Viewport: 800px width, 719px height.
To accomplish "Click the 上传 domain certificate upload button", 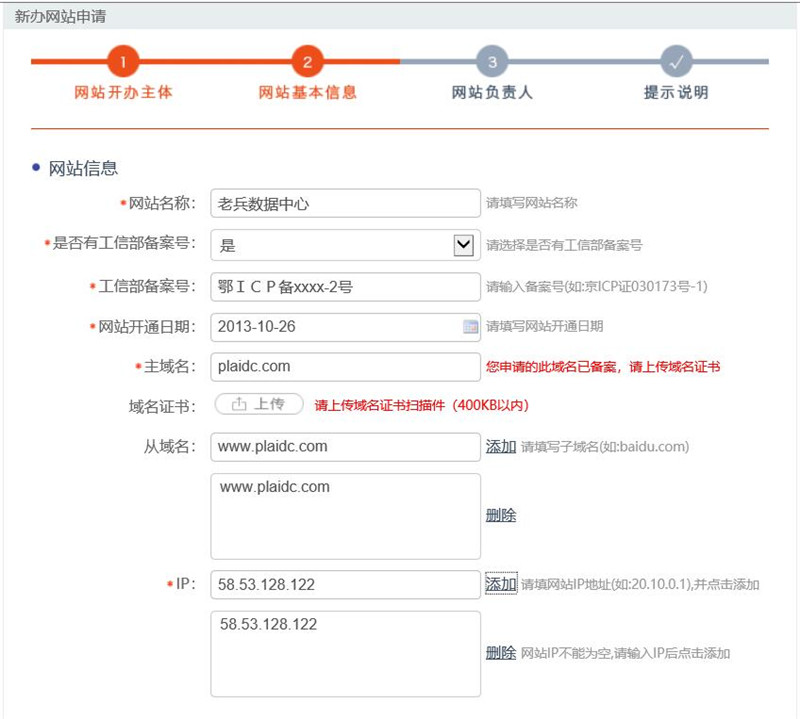I will [259, 404].
